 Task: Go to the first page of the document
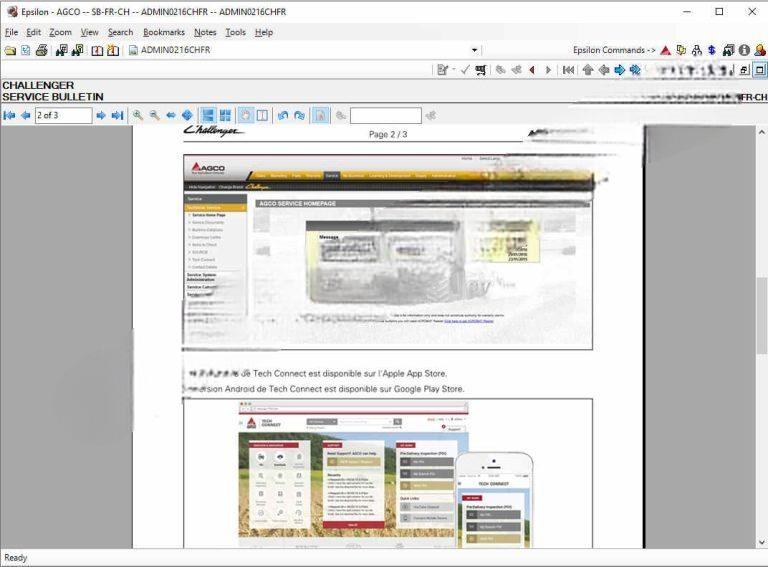pyautogui.click(x=10, y=116)
